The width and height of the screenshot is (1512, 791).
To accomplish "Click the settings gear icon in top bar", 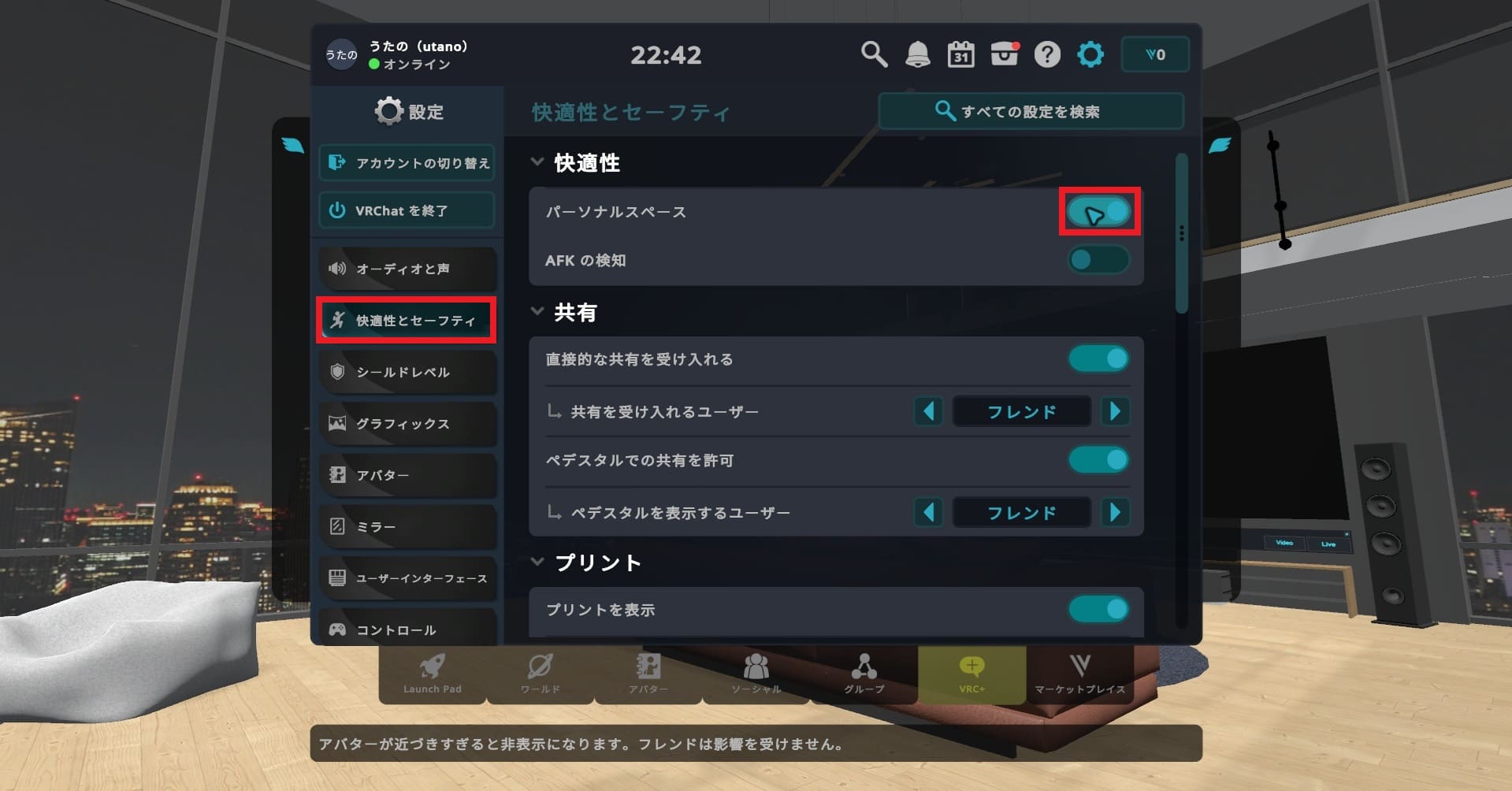I will pos(1090,54).
